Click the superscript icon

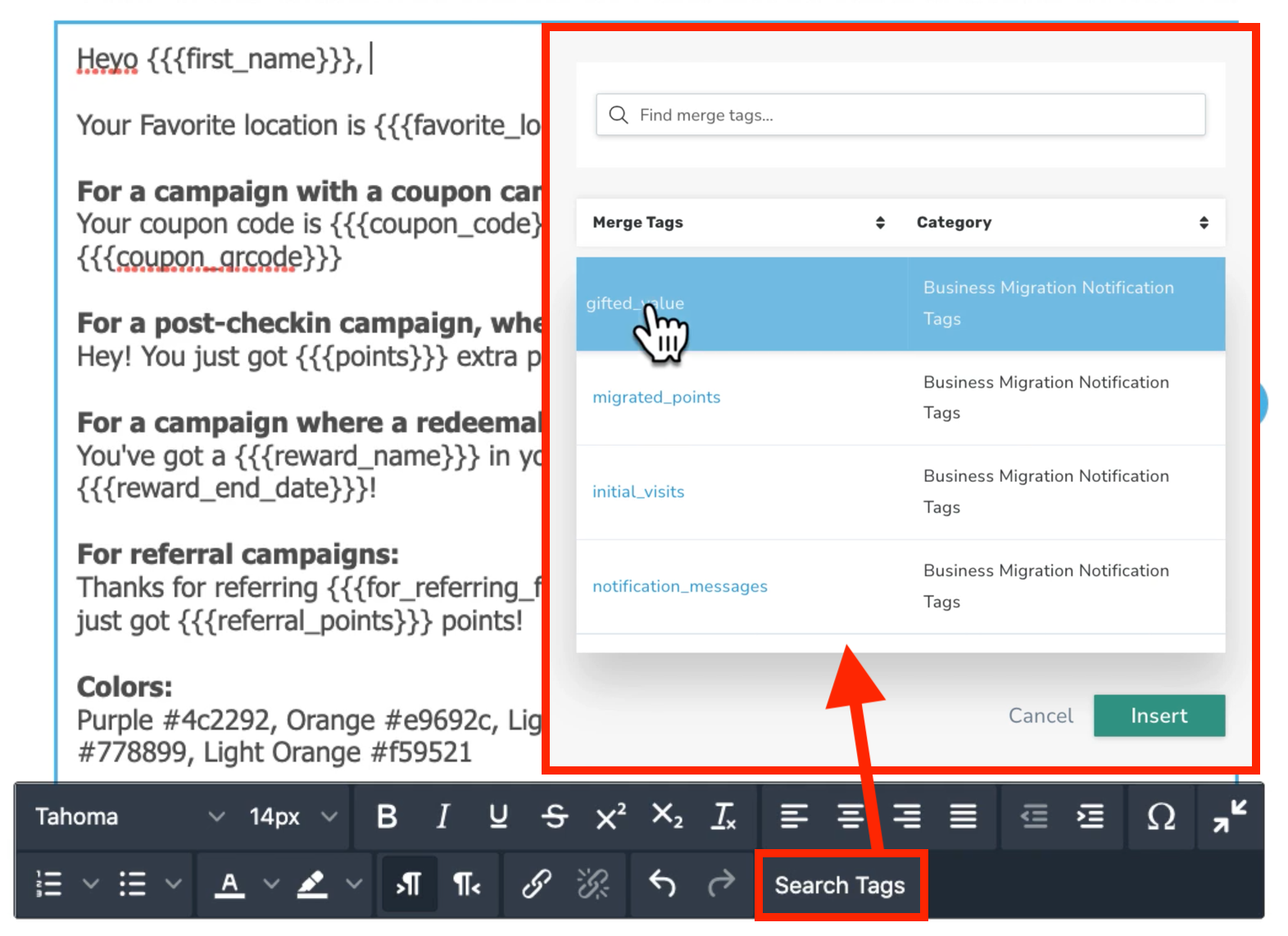610,816
